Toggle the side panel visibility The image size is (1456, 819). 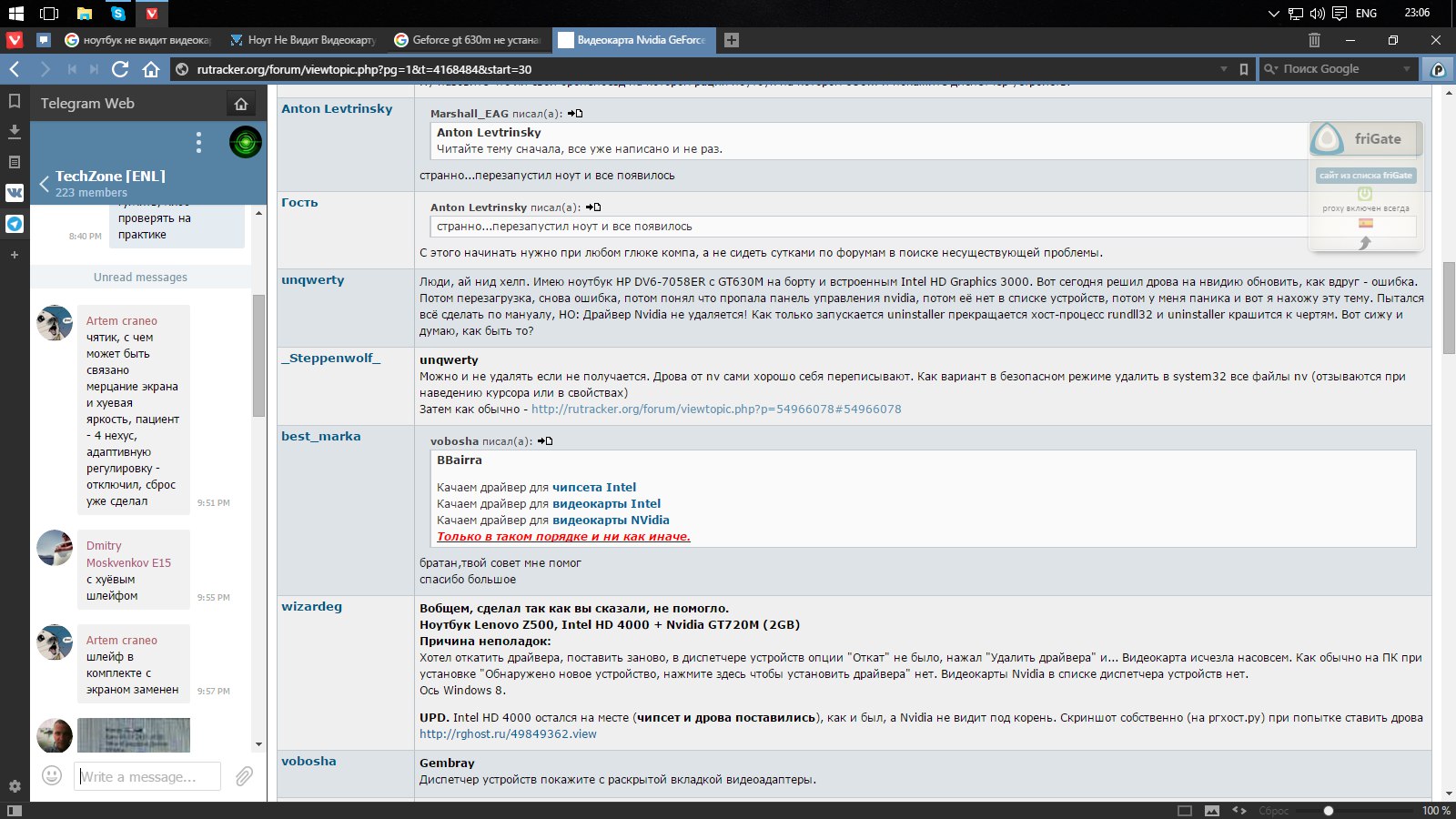tap(15, 810)
